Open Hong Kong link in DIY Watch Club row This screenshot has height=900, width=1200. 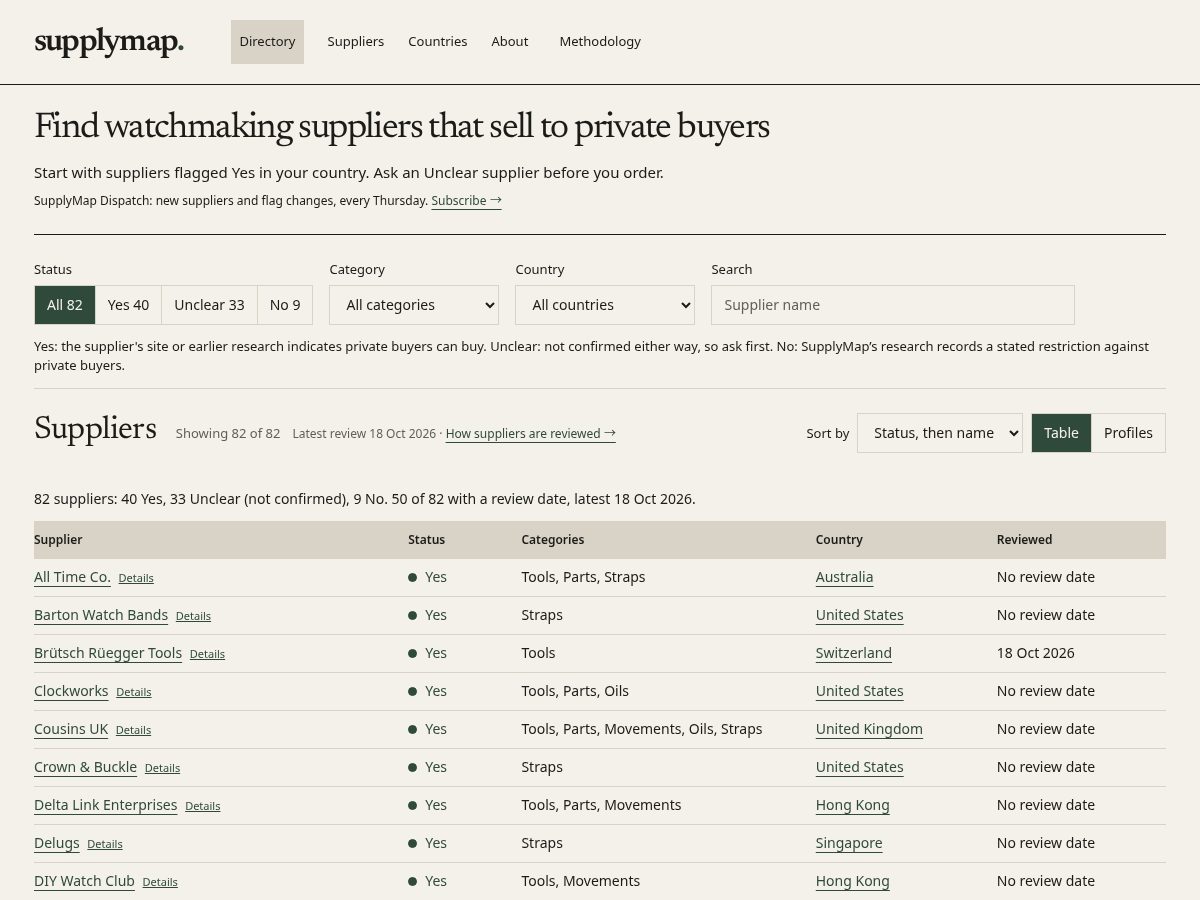tap(852, 881)
